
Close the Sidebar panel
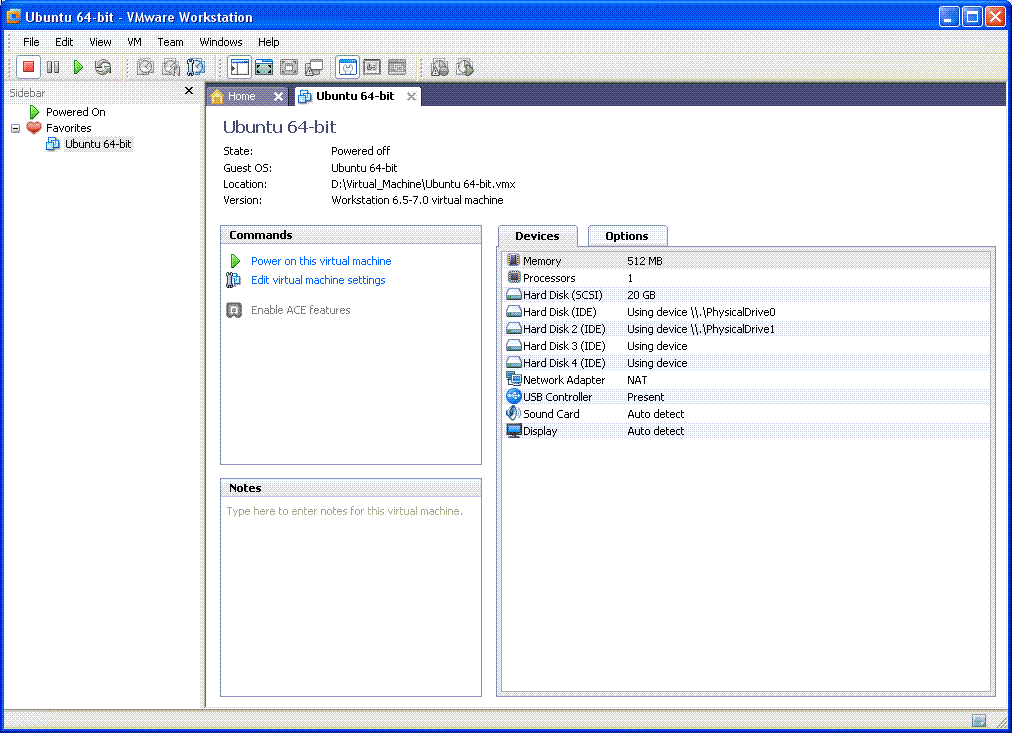pyautogui.click(x=188, y=91)
